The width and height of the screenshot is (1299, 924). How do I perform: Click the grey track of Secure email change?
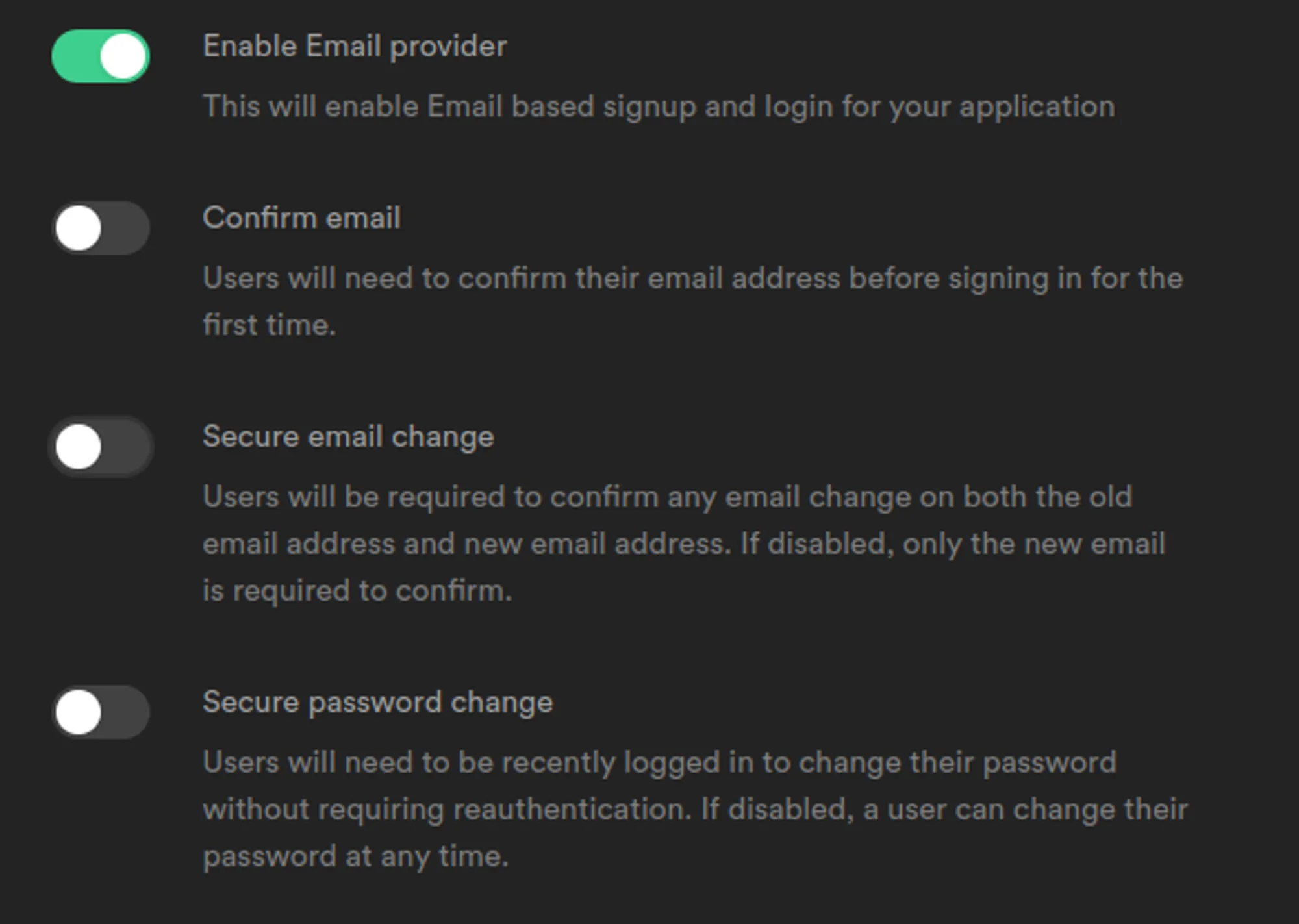coord(127,447)
